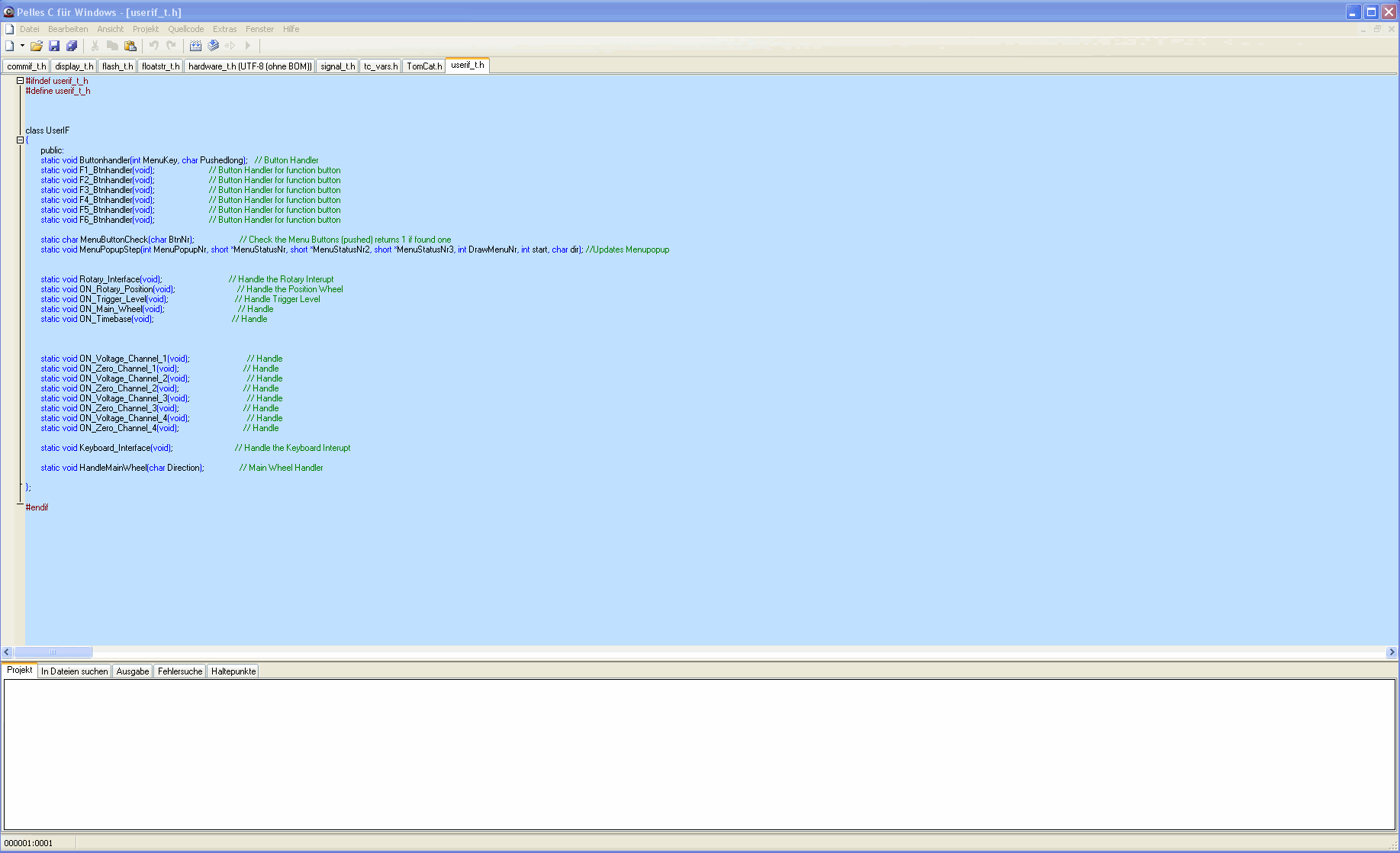Click the Build project icon

click(x=213, y=46)
